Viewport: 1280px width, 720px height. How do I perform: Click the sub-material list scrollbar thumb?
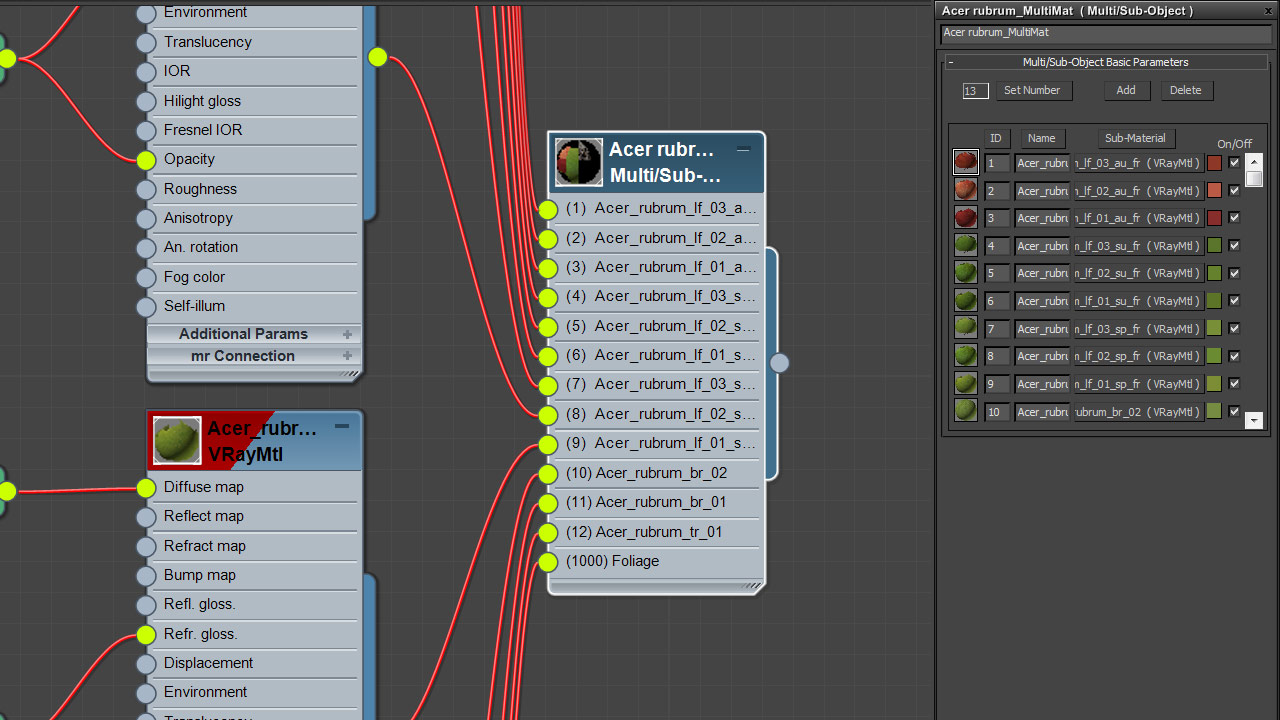click(x=1254, y=179)
